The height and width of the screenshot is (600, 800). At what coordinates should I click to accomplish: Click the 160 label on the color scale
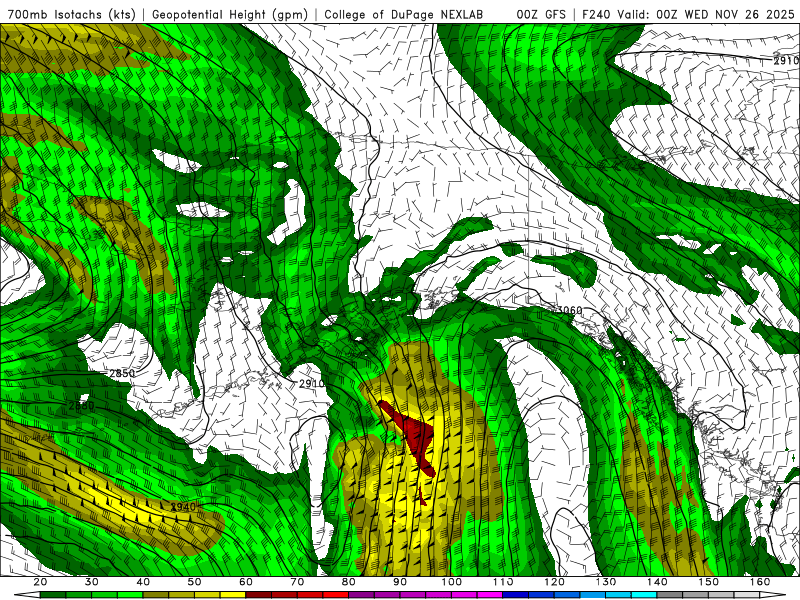[x=760, y=582]
